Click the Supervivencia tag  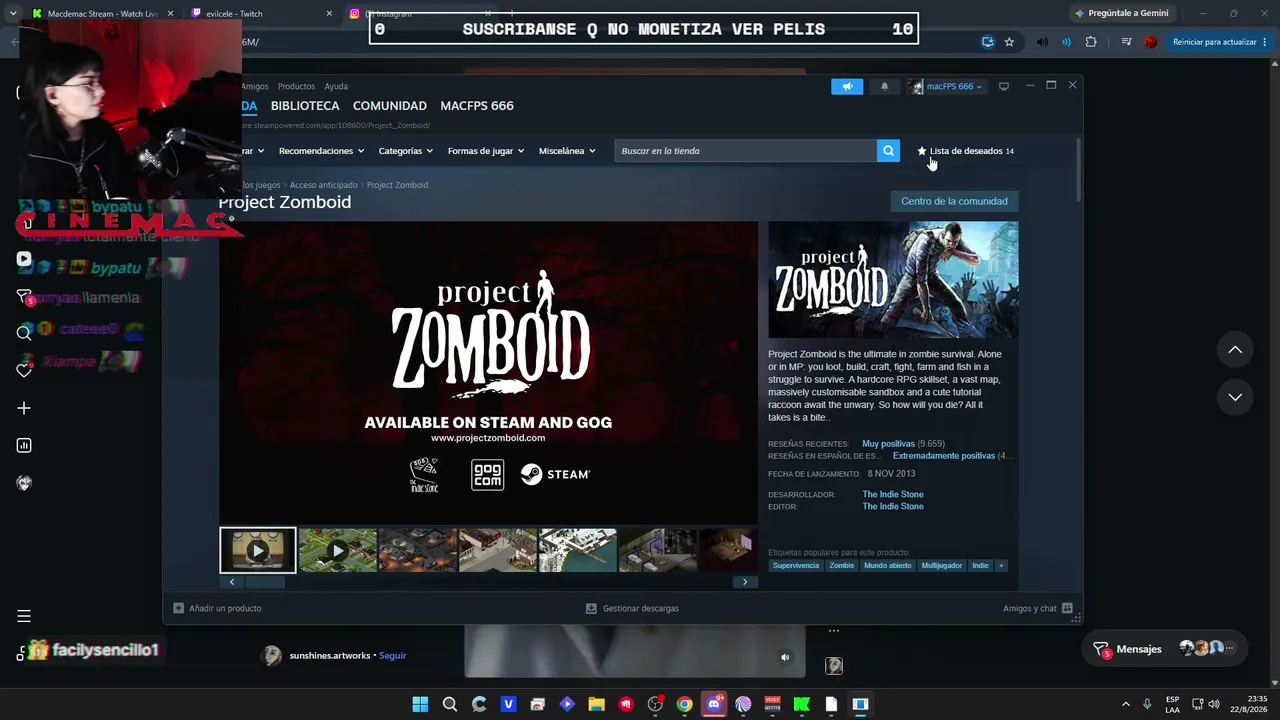tap(796, 566)
